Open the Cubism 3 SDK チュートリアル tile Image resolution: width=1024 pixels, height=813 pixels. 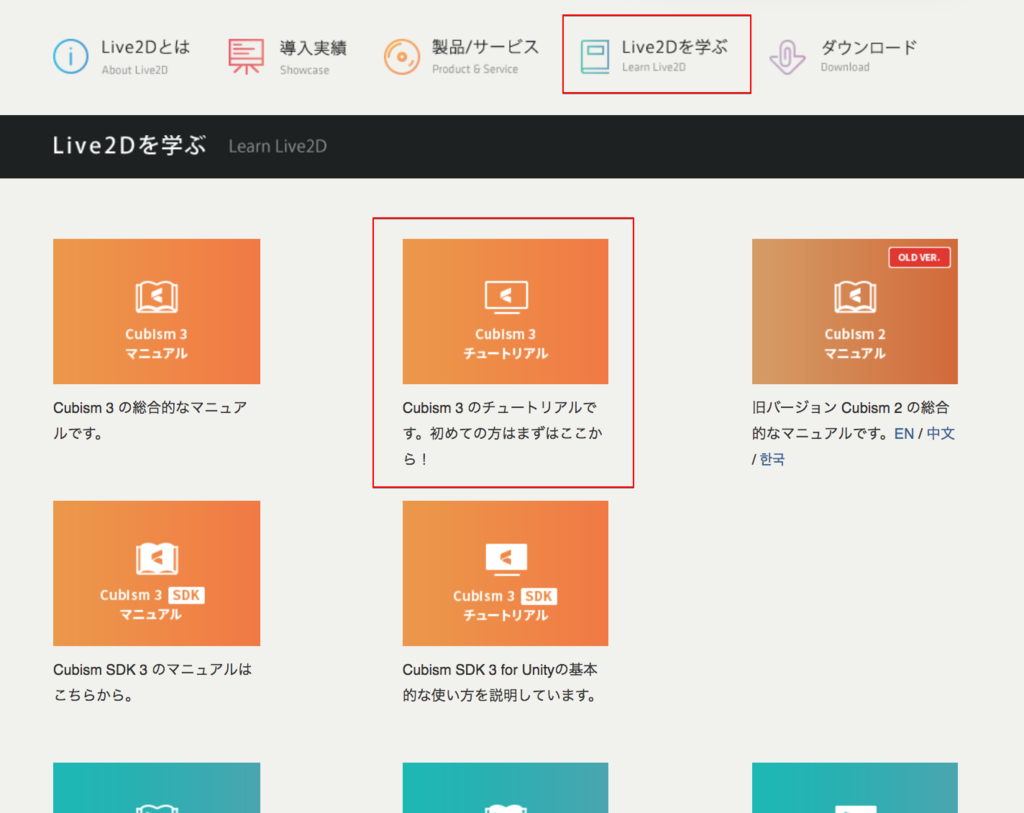(505, 573)
